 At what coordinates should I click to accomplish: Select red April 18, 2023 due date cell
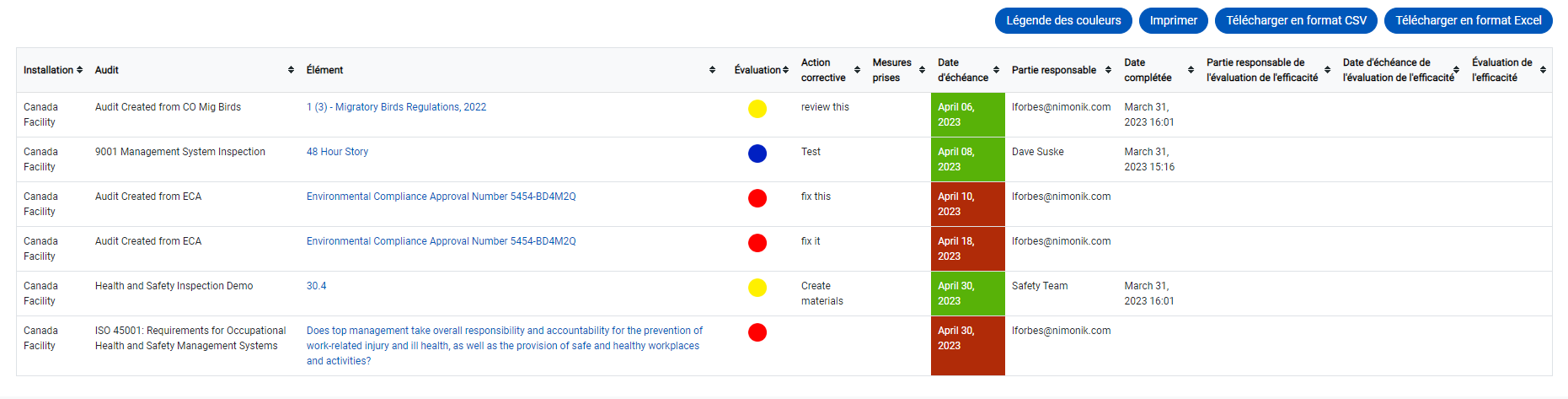pyautogui.click(x=968, y=249)
